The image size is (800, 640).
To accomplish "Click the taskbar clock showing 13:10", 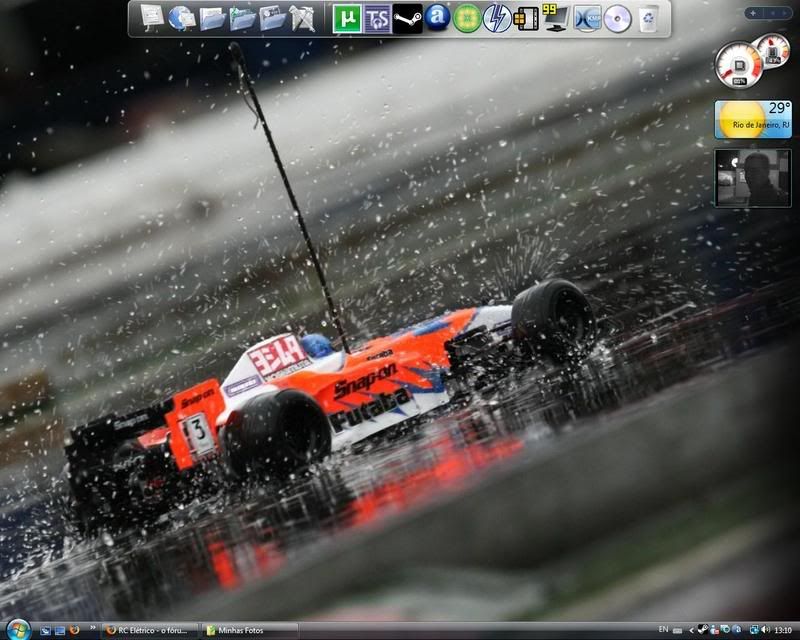I will (783, 630).
